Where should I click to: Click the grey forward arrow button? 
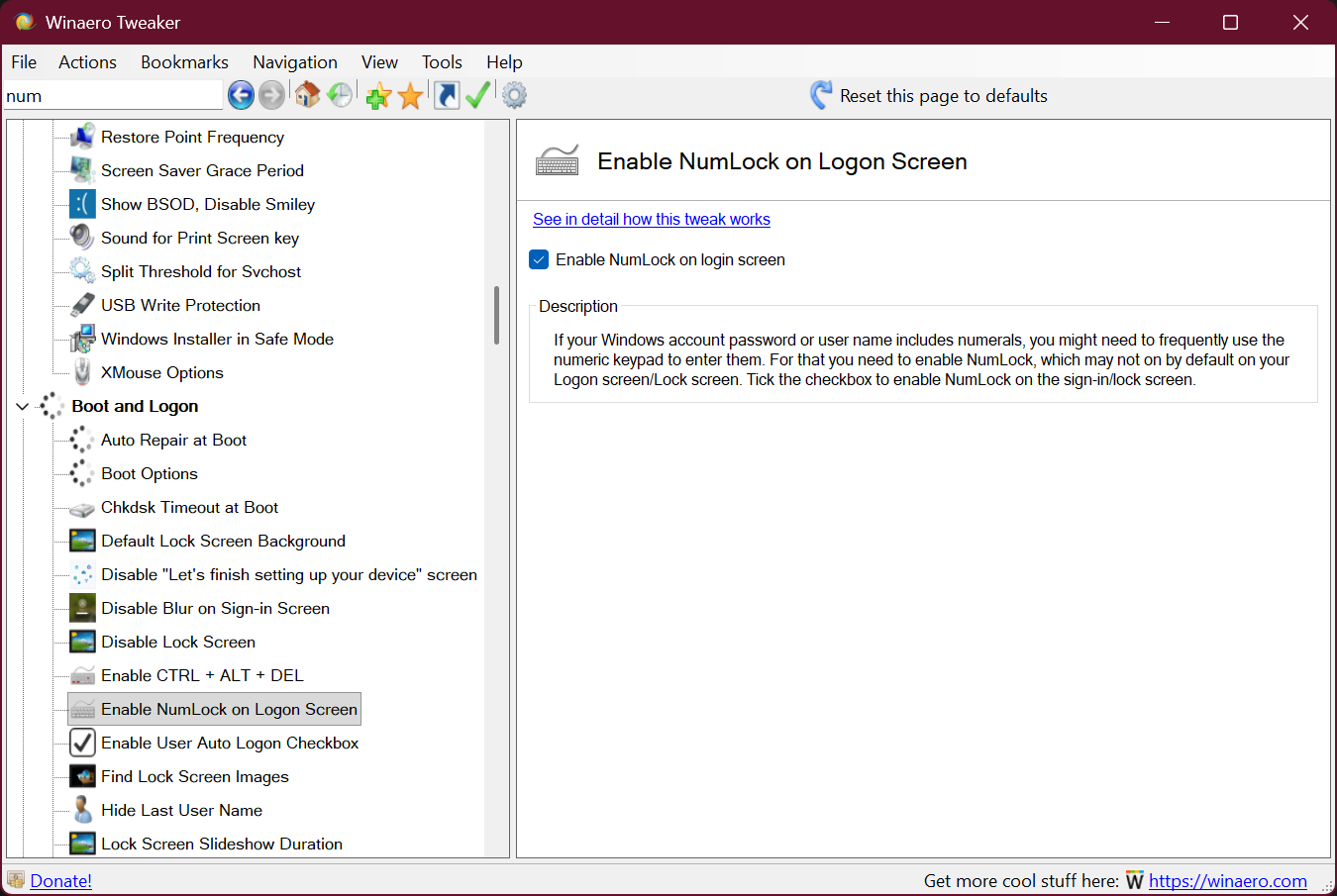click(271, 95)
